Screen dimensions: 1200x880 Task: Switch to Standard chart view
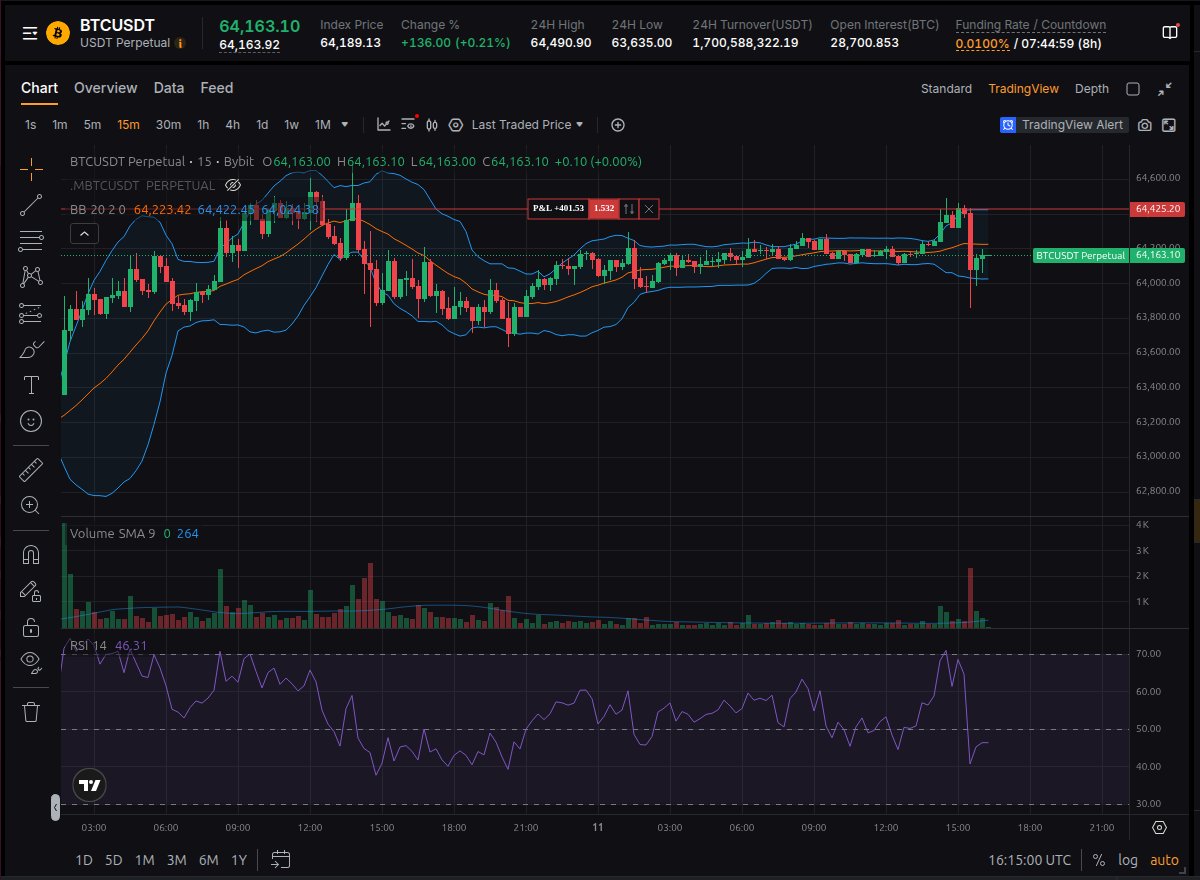(x=946, y=89)
